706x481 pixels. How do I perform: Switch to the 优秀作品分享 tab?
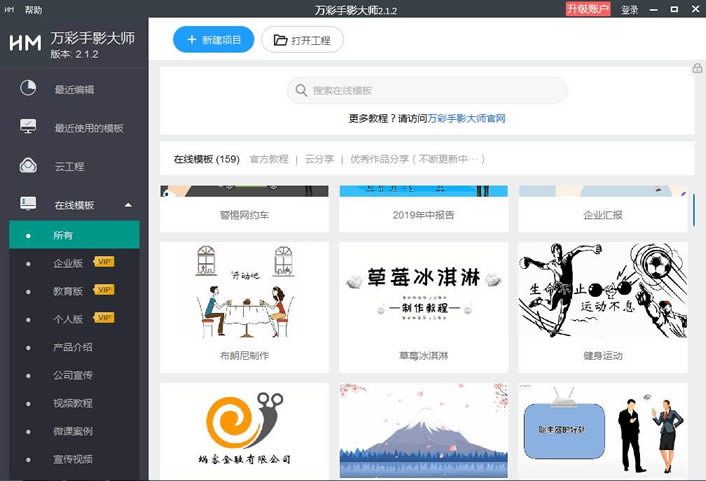(417, 159)
